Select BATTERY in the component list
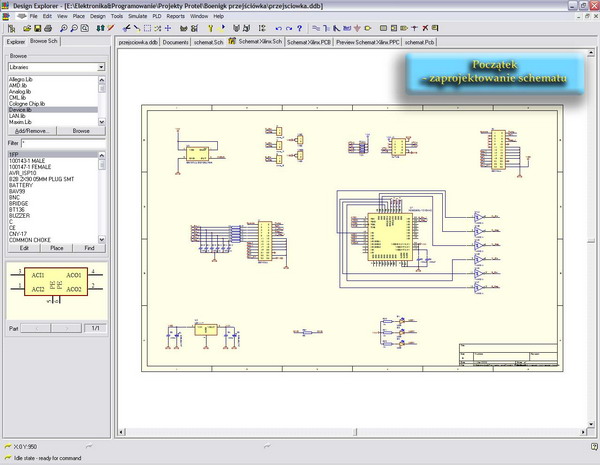Viewport: 600px width, 465px height. point(53,185)
